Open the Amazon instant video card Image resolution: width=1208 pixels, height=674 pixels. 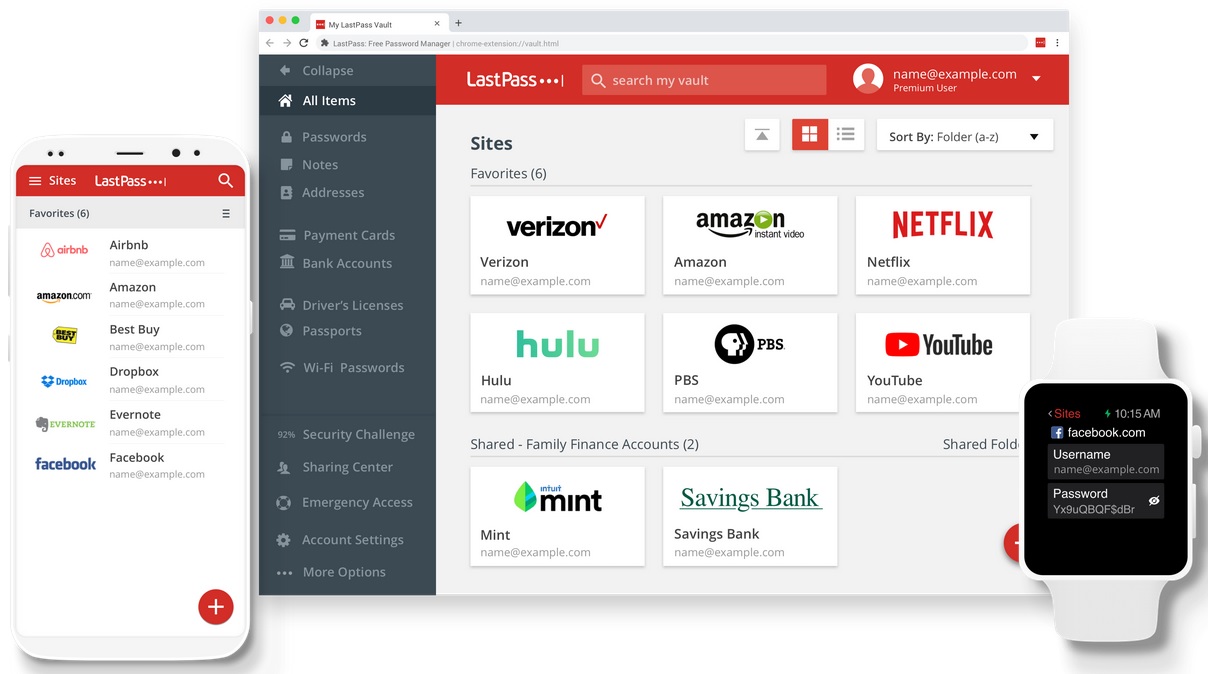(750, 245)
